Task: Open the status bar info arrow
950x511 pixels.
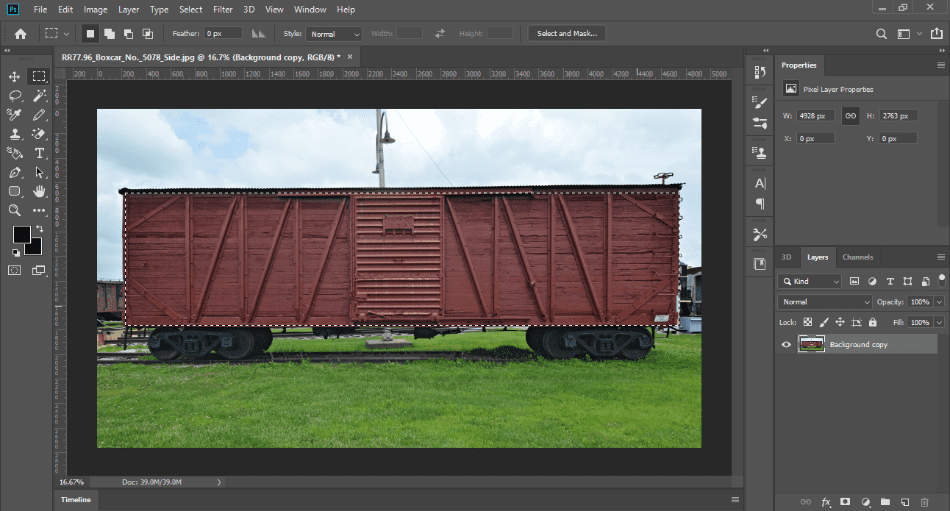Action: click(x=219, y=483)
